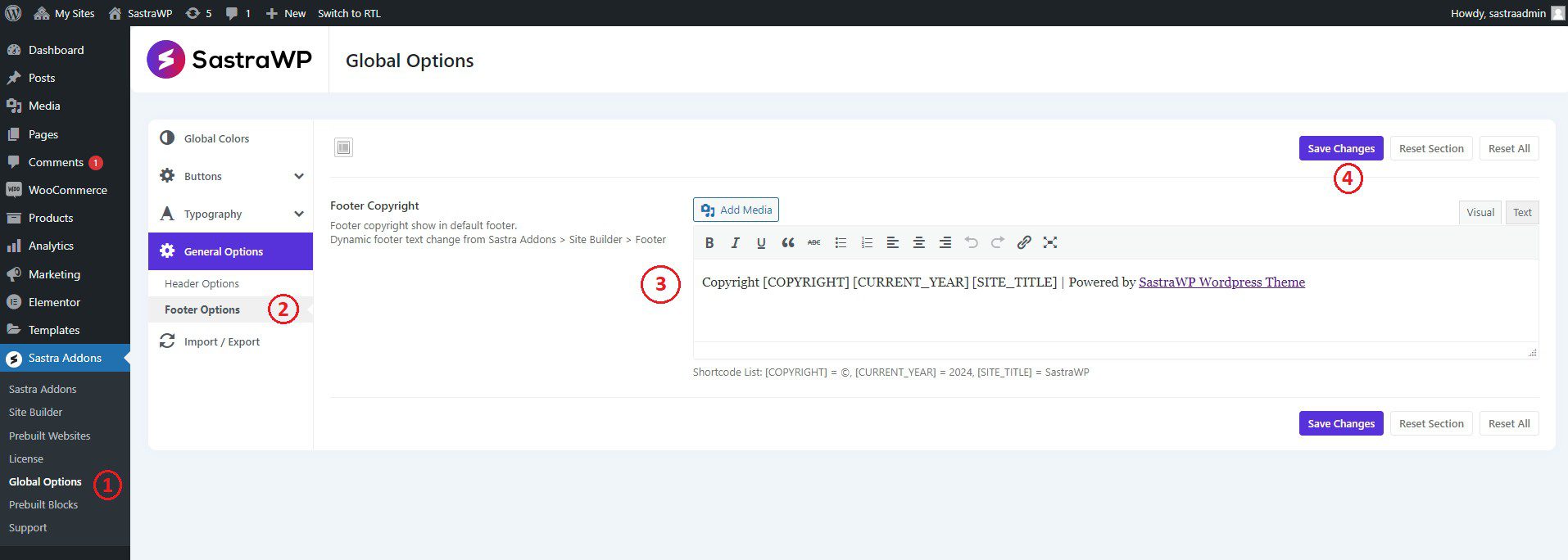Switch editor to the Visual tab
1568x560 pixels.
1480,212
